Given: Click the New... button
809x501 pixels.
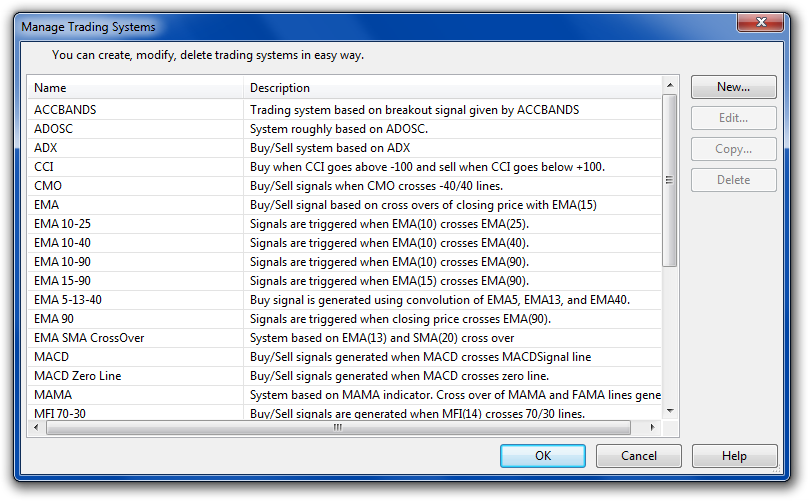Looking at the screenshot, I should click(733, 87).
